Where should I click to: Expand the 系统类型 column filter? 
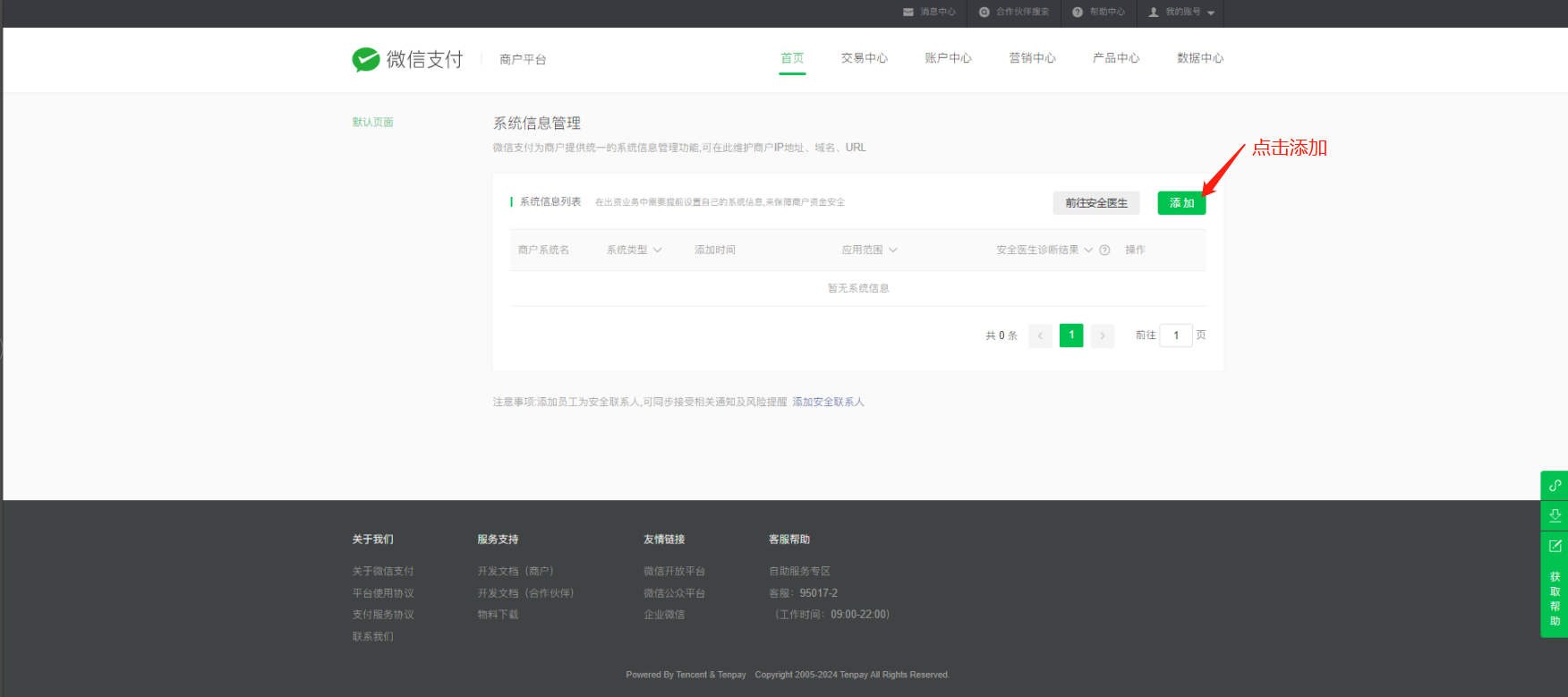point(658,251)
